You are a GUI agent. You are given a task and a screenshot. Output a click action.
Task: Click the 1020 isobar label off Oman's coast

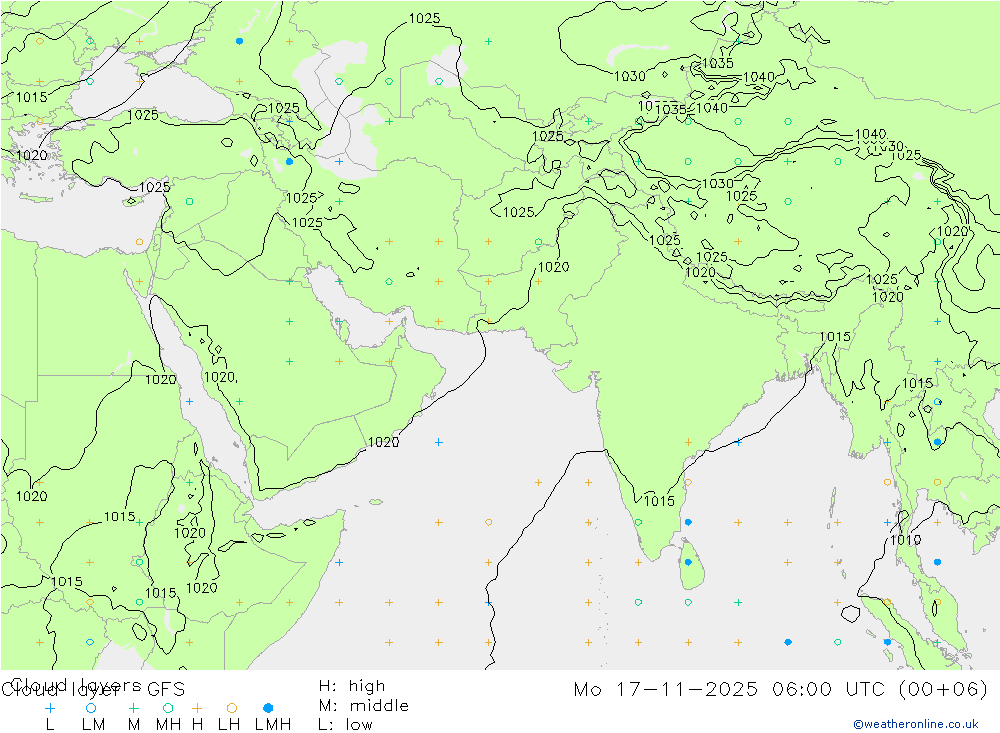pos(383,442)
